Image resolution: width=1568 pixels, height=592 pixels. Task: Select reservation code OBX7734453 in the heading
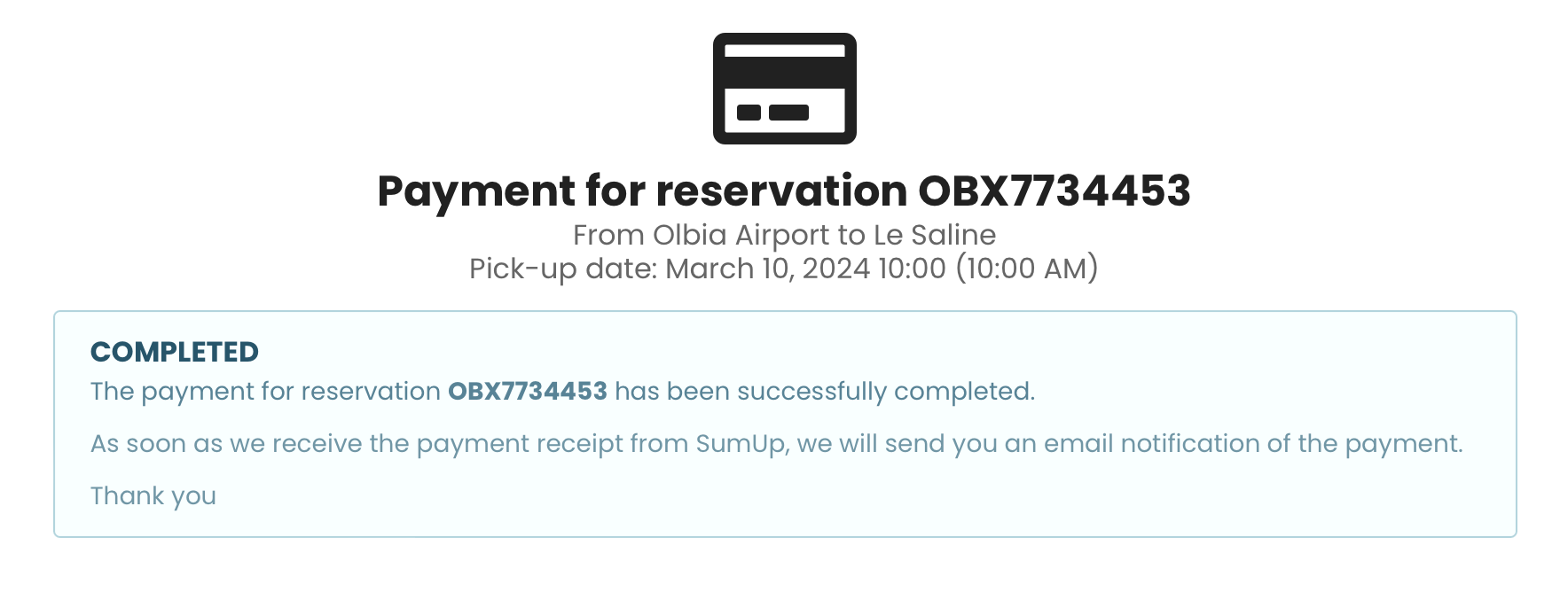pyautogui.click(x=1054, y=191)
